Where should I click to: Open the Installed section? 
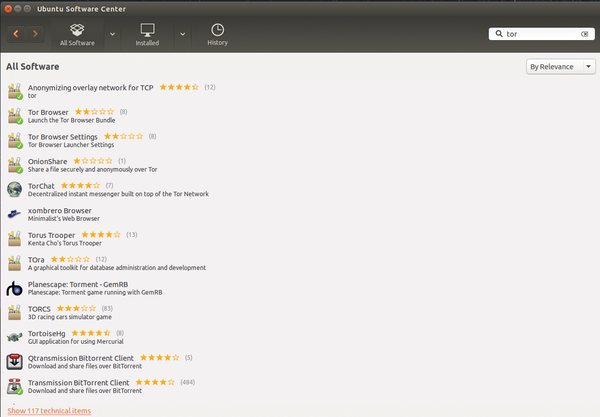coord(147,34)
